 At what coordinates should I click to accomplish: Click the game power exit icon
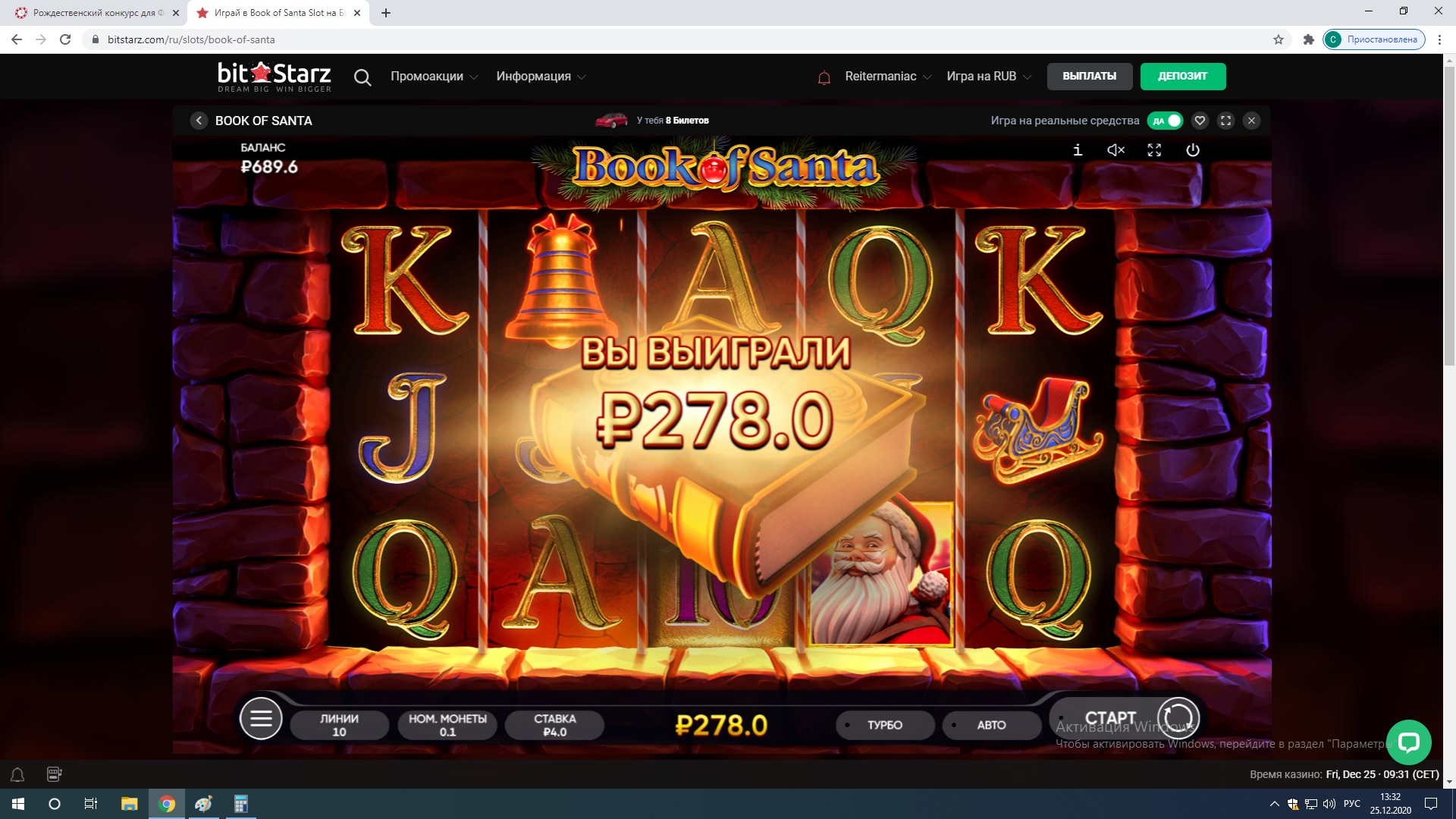click(1193, 150)
